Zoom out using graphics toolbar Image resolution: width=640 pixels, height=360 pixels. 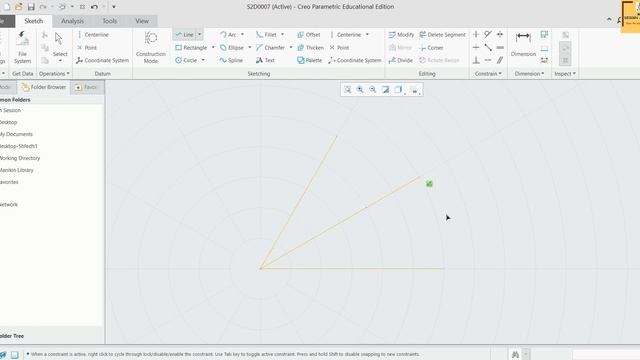click(x=373, y=89)
